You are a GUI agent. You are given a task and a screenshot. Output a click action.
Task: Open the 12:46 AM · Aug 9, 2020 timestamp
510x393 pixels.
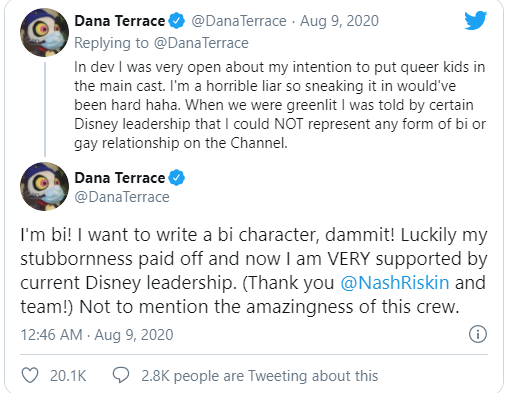point(97,335)
